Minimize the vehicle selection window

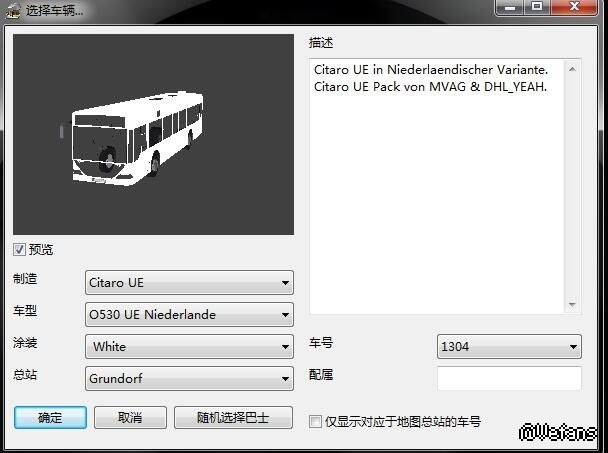click(510, 7)
